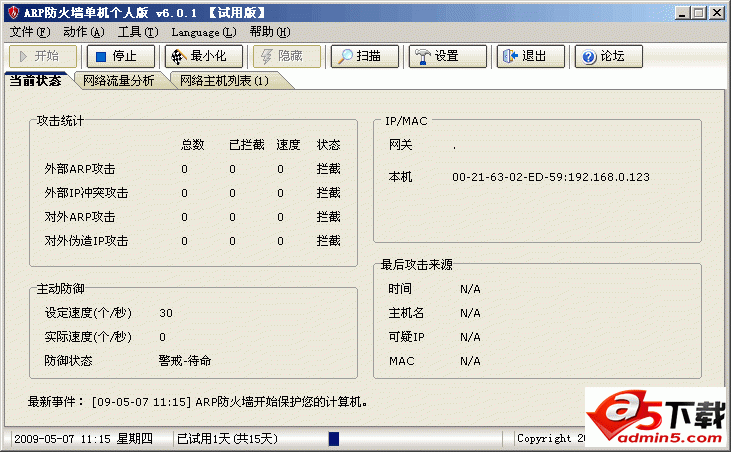The image size is (731, 452).
Task: Close the ARP firewall window
Action: pos(717,13)
